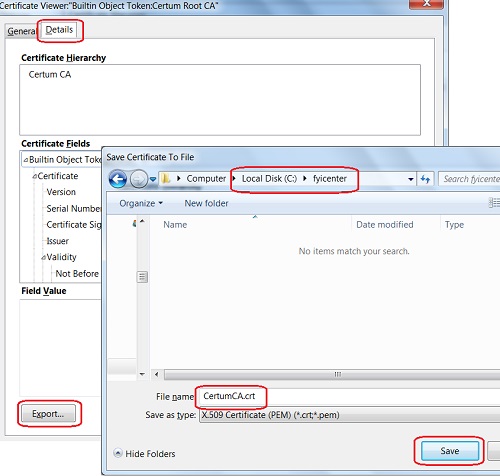This screenshot has height=476, width=500.
Task: Collapse the Certificate tree node
Action: click(34, 176)
